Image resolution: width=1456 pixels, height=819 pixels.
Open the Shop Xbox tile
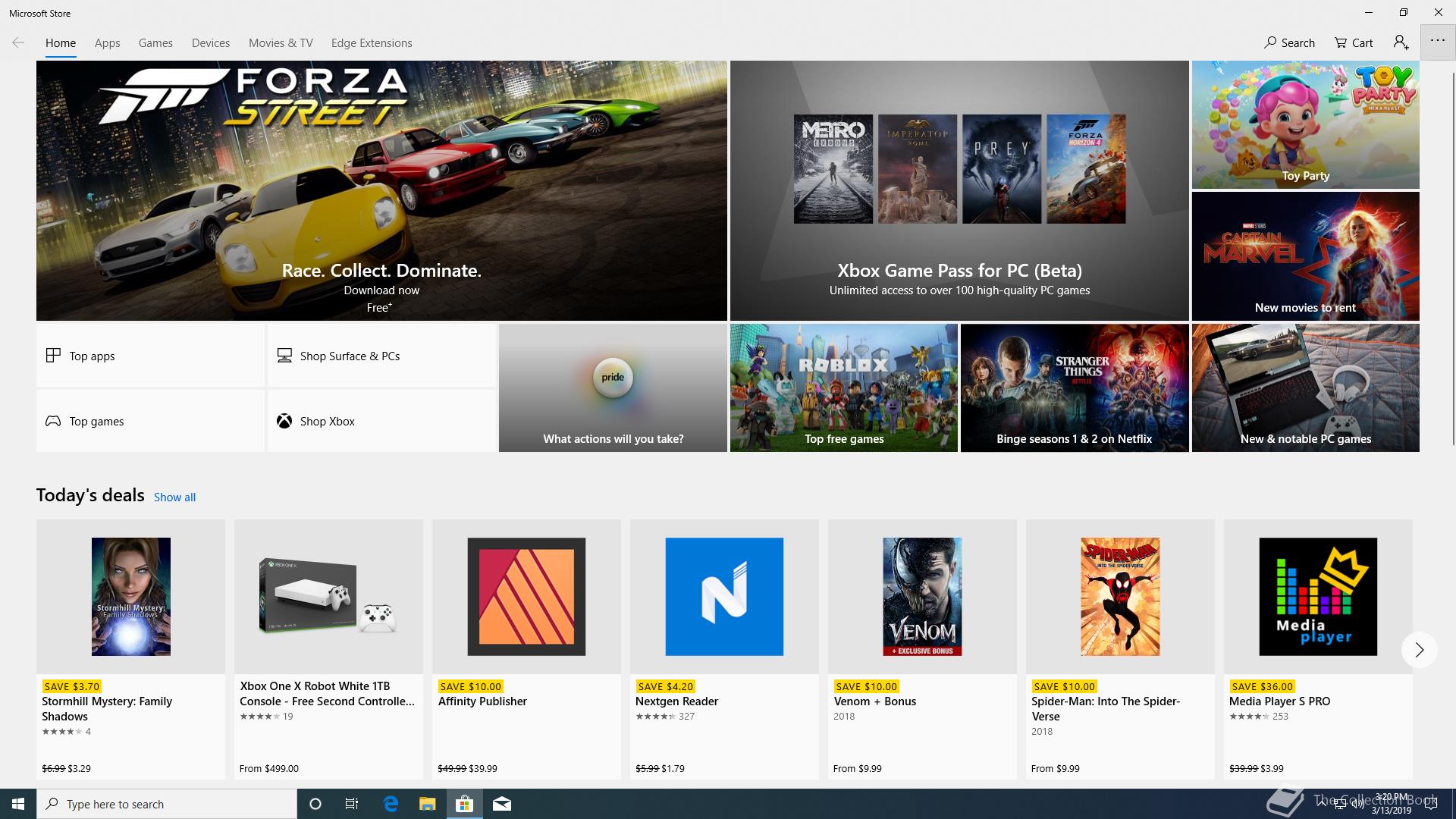(x=381, y=421)
